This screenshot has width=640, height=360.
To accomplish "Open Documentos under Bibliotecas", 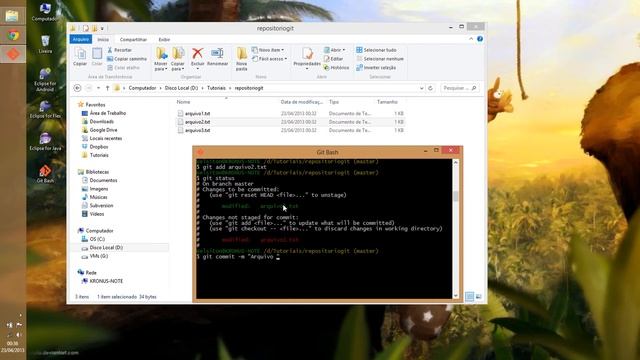I will 103,180.
